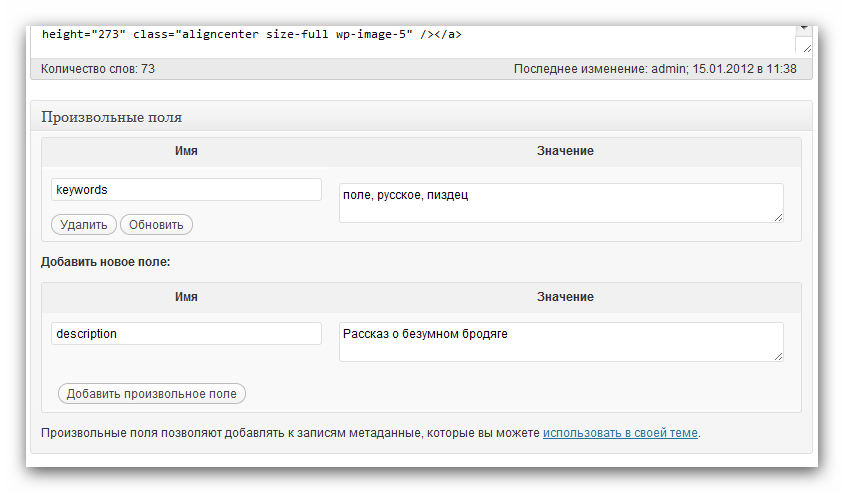The height and width of the screenshot is (493, 844).
Task: Click inside the HTML code editor area
Action: (413, 41)
